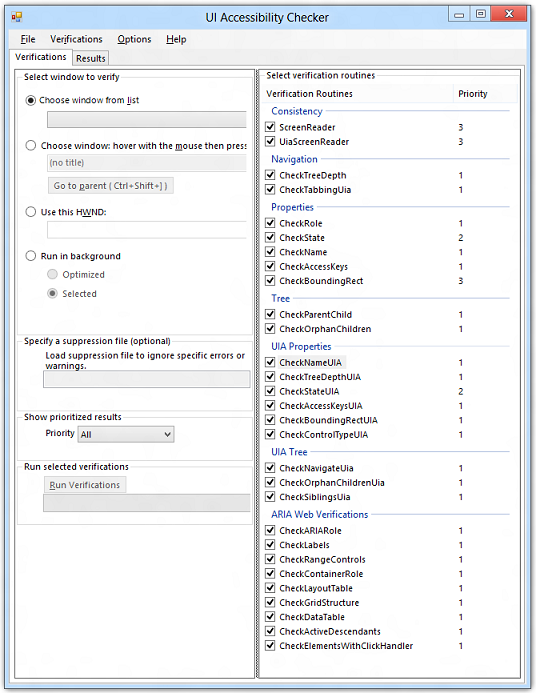Collapse the Navigation group header
The width and height of the screenshot is (536, 693).
click(294, 159)
